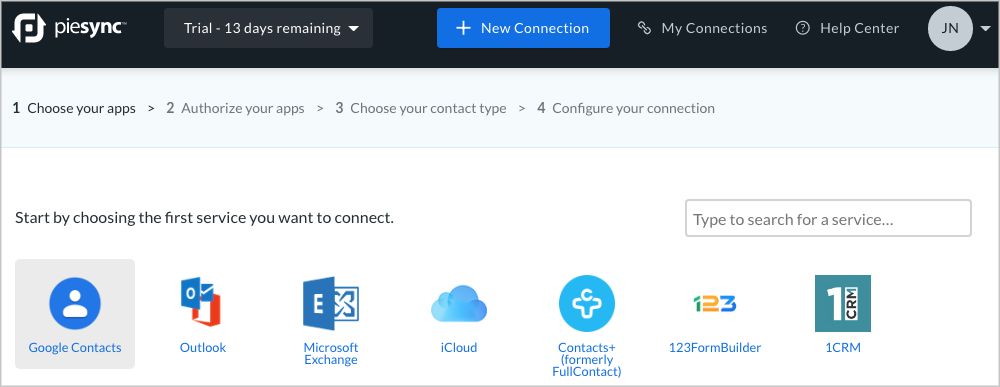Click the 1CRM label
Image resolution: width=1000 pixels, height=387 pixels.
click(x=842, y=347)
